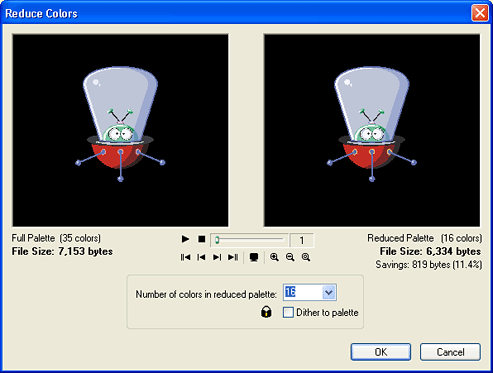
Task: Click the frame position slider
Action: 249,240
